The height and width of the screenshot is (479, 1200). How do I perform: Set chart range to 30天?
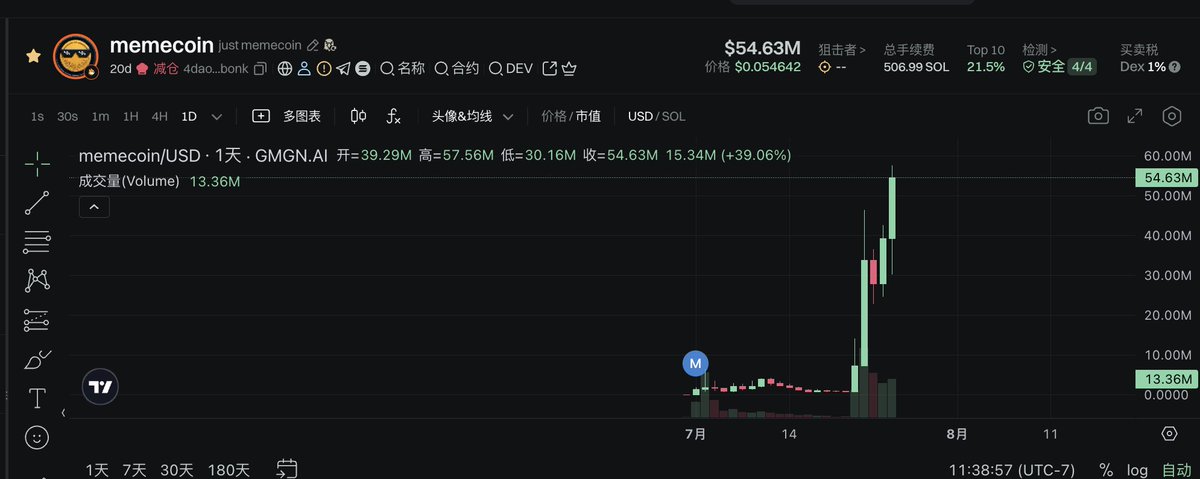point(177,469)
